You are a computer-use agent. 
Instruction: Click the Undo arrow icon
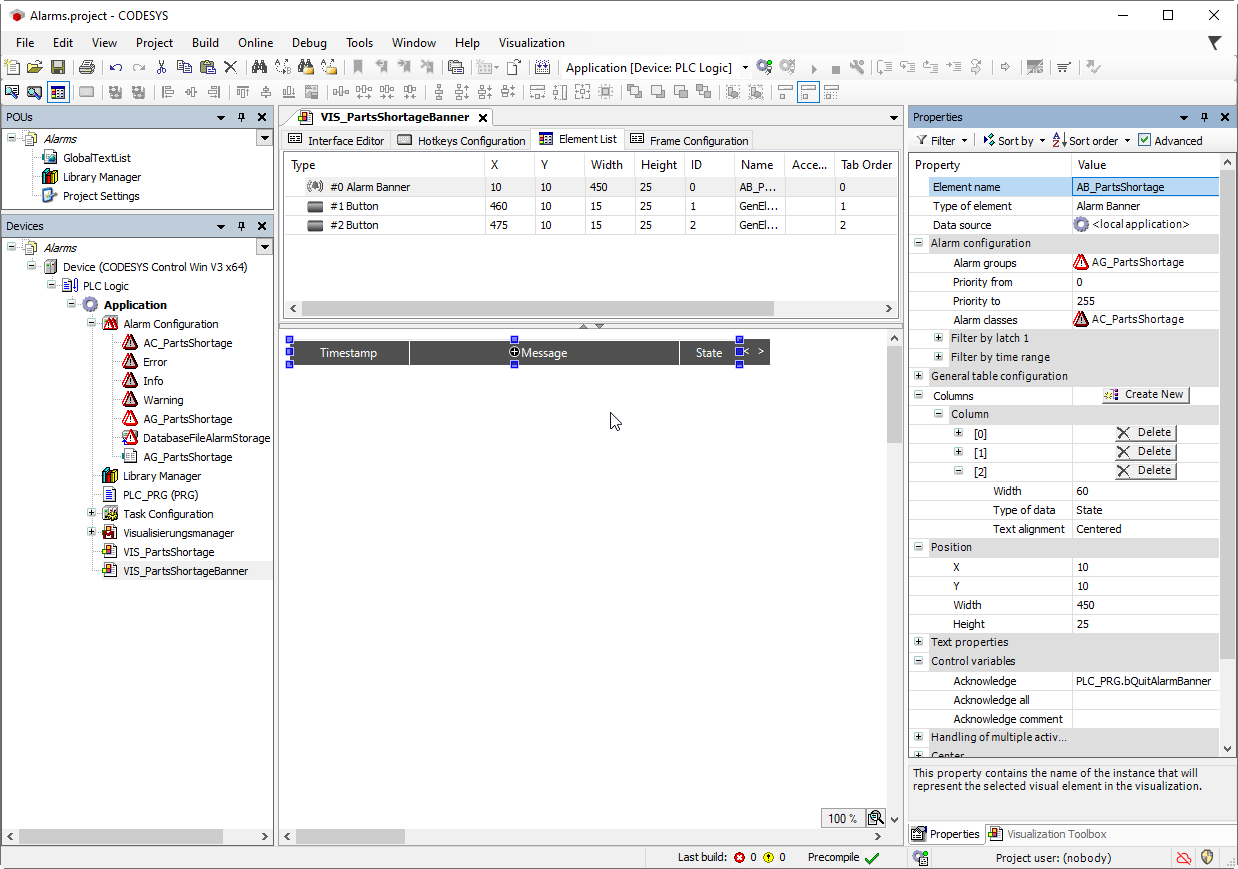point(116,67)
